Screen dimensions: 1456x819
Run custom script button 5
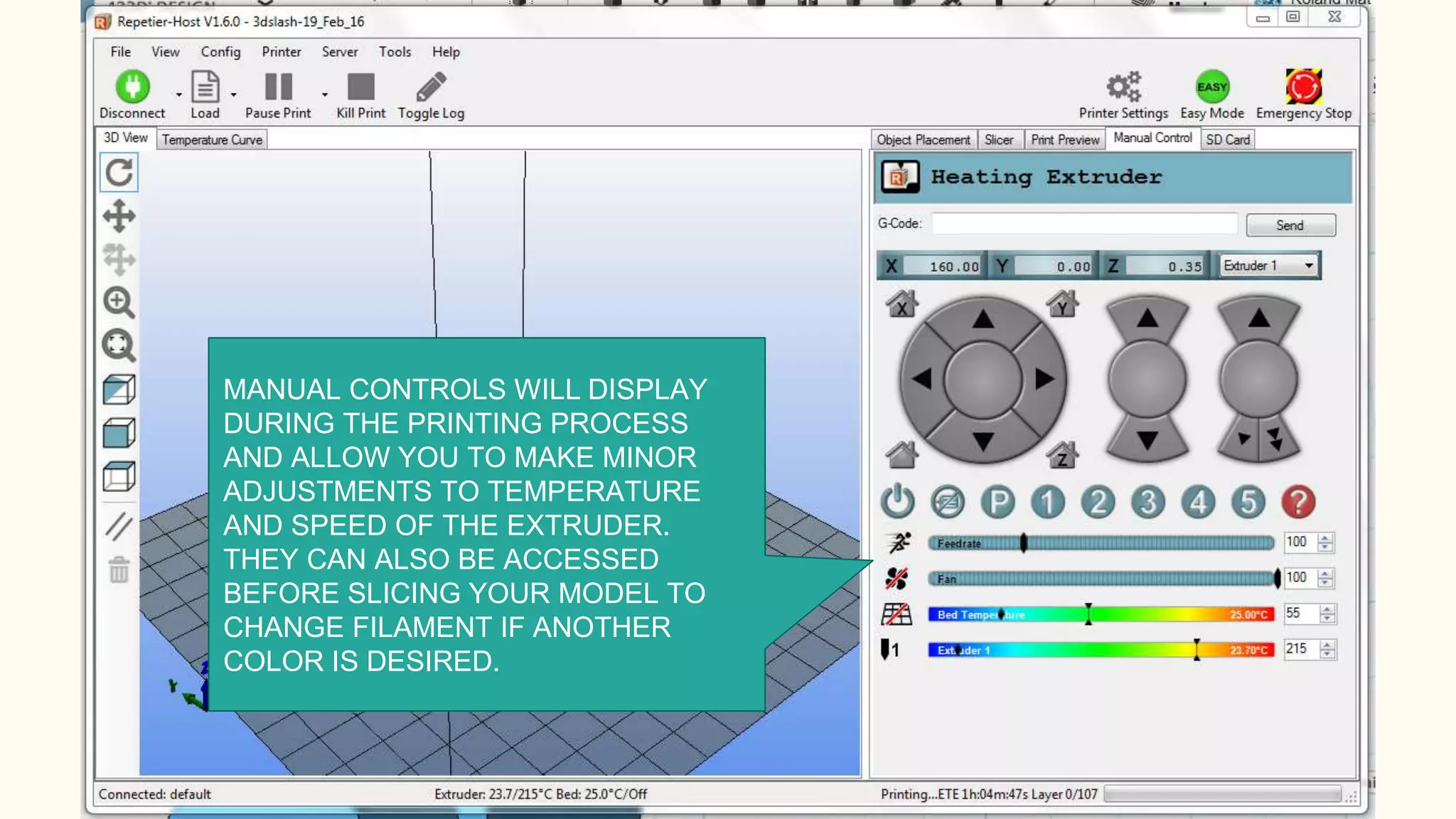(1248, 502)
